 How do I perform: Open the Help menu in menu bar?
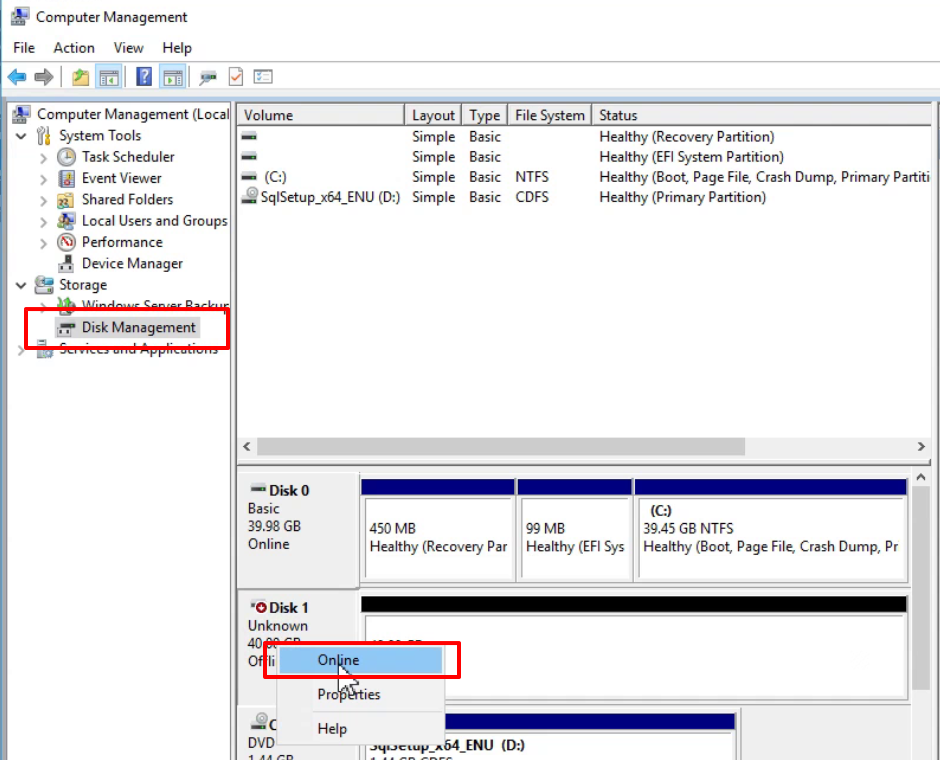tap(177, 48)
